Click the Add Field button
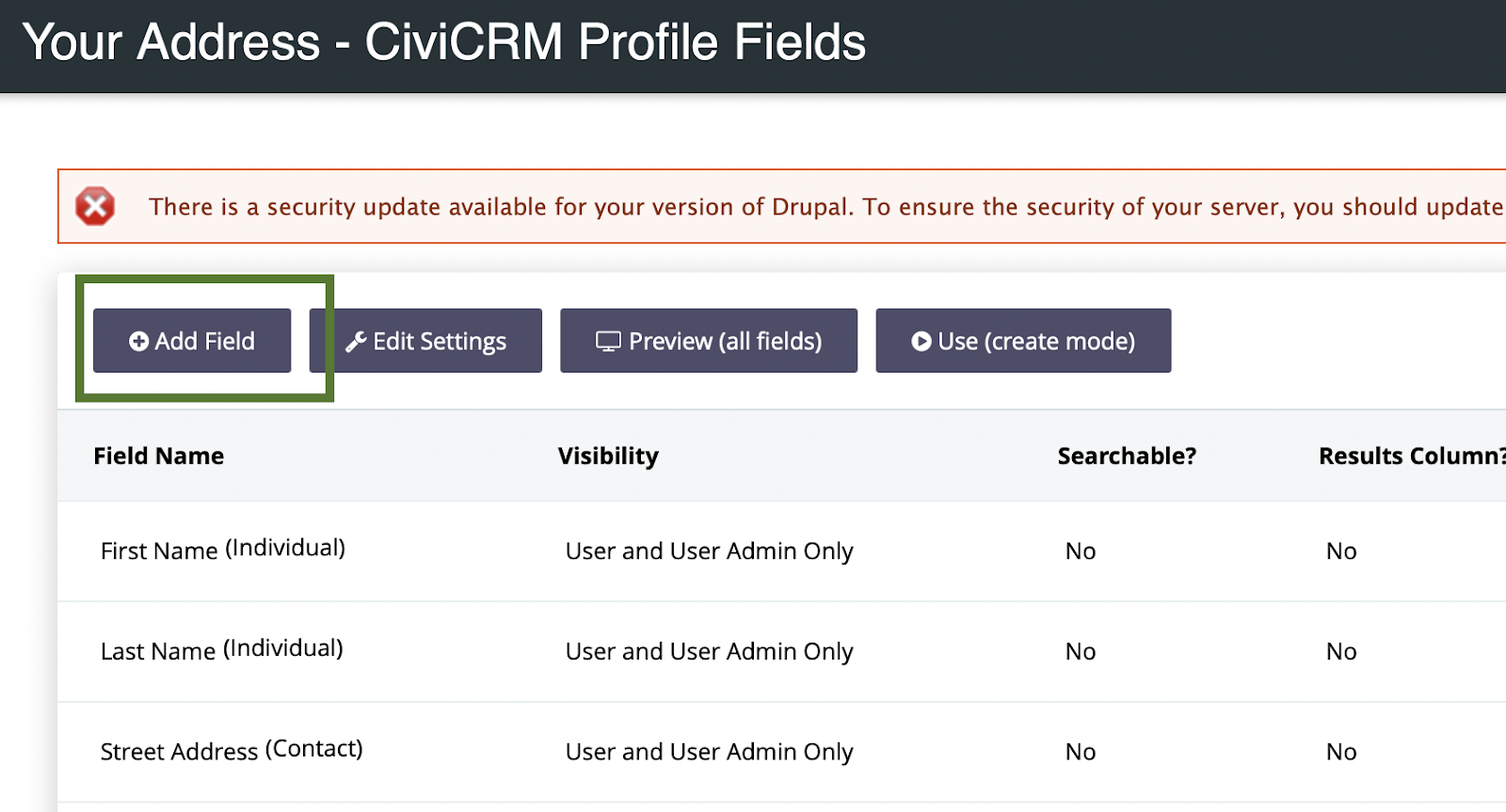The image size is (1506, 812). tap(192, 341)
